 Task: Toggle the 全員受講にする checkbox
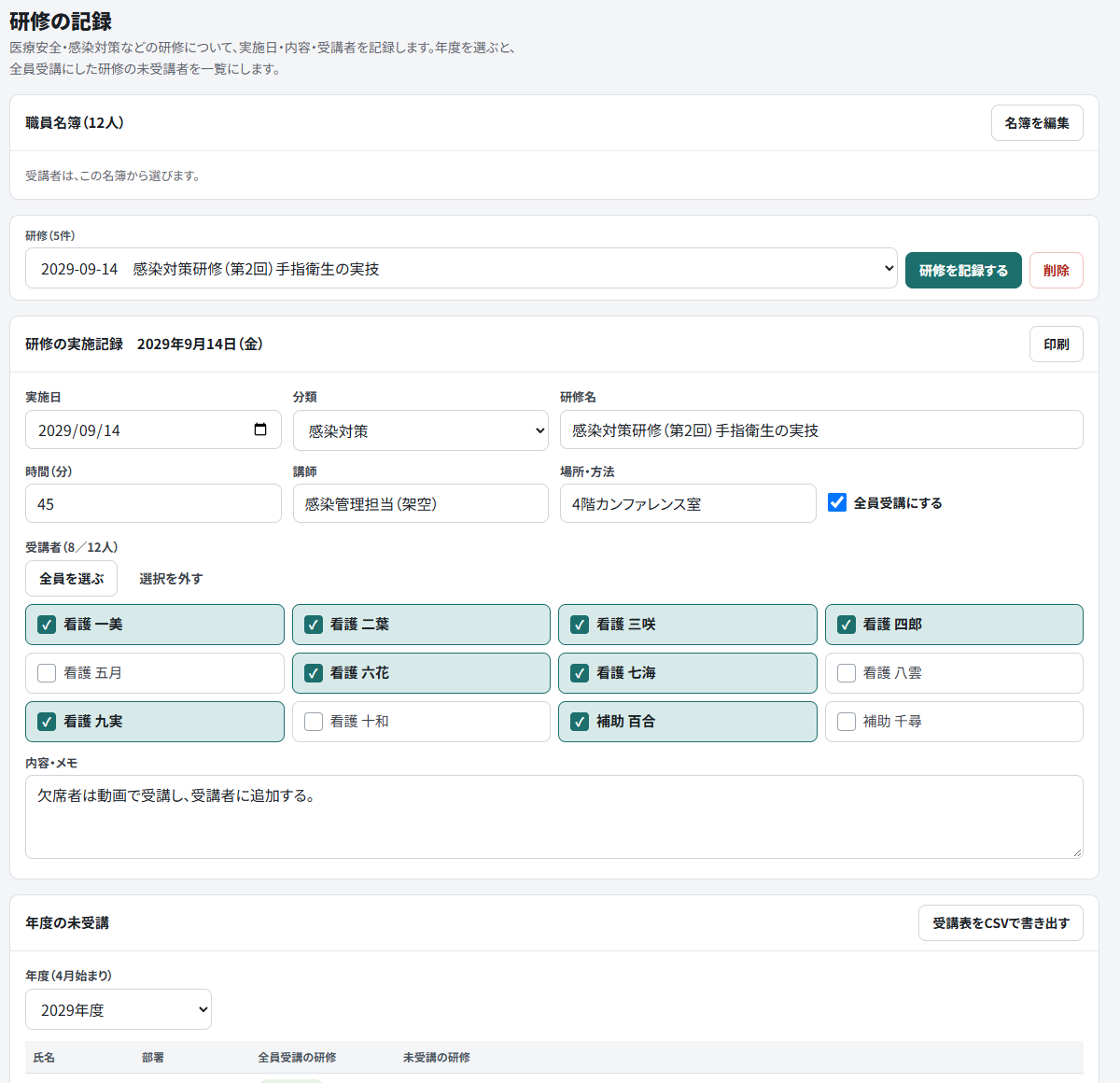(x=837, y=502)
